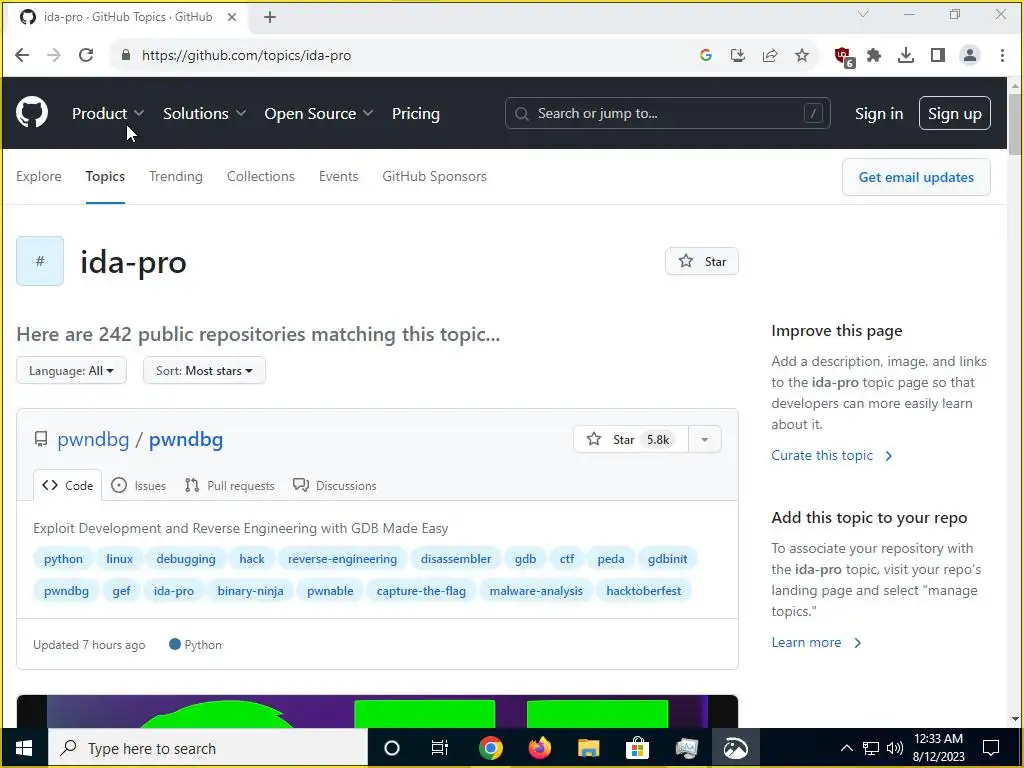Click the volume speaker tray icon
This screenshot has width=1024, height=768.
tap(895, 748)
